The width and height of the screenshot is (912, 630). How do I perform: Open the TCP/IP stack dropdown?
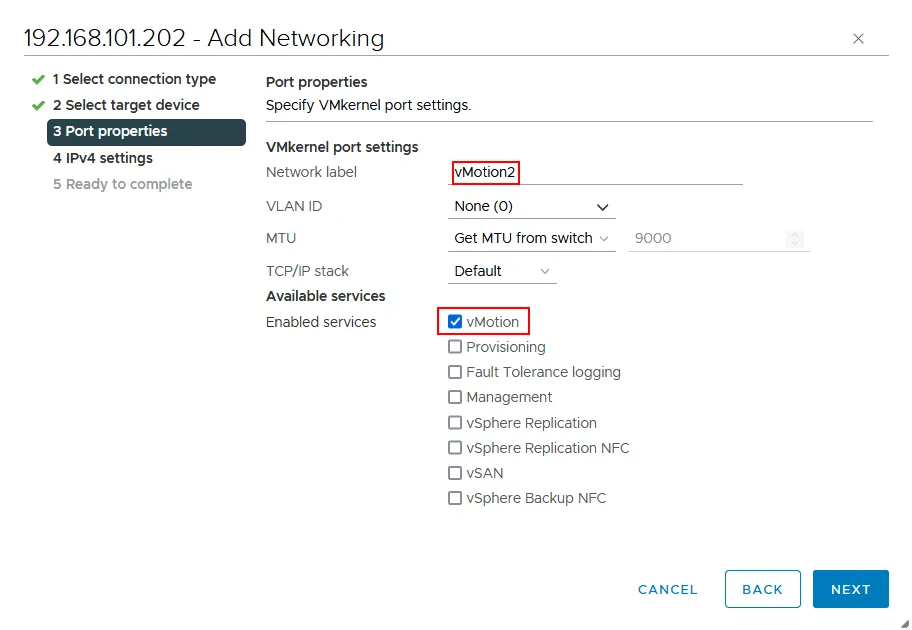coord(501,270)
